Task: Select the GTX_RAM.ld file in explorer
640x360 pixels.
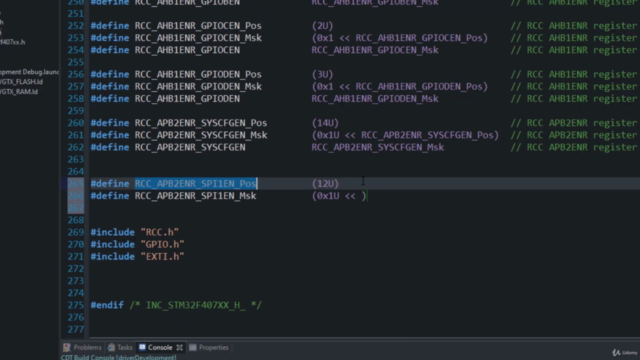Action: click(x=19, y=91)
